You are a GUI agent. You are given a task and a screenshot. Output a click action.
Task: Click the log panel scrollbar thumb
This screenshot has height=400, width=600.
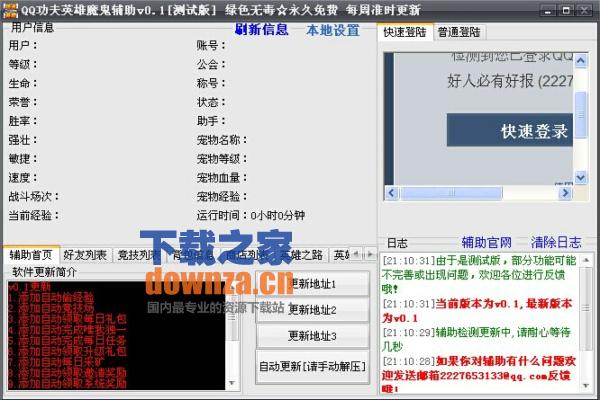click(x=586, y=309)
